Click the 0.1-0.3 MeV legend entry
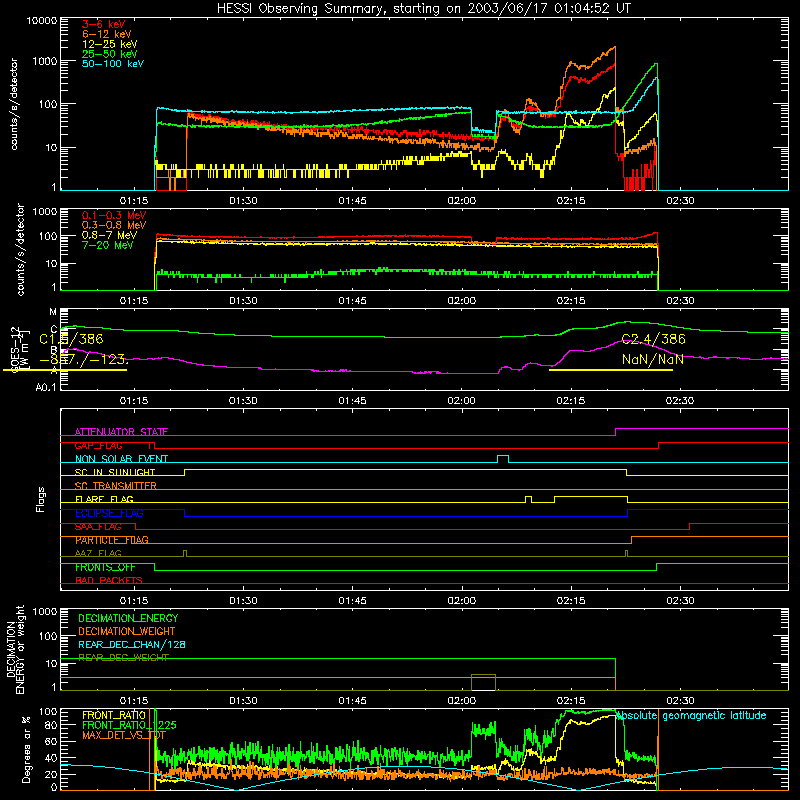 114,215
